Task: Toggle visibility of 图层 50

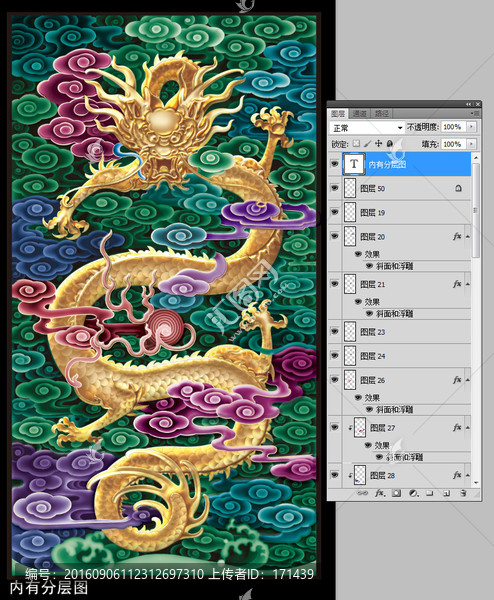Action: 335,188
